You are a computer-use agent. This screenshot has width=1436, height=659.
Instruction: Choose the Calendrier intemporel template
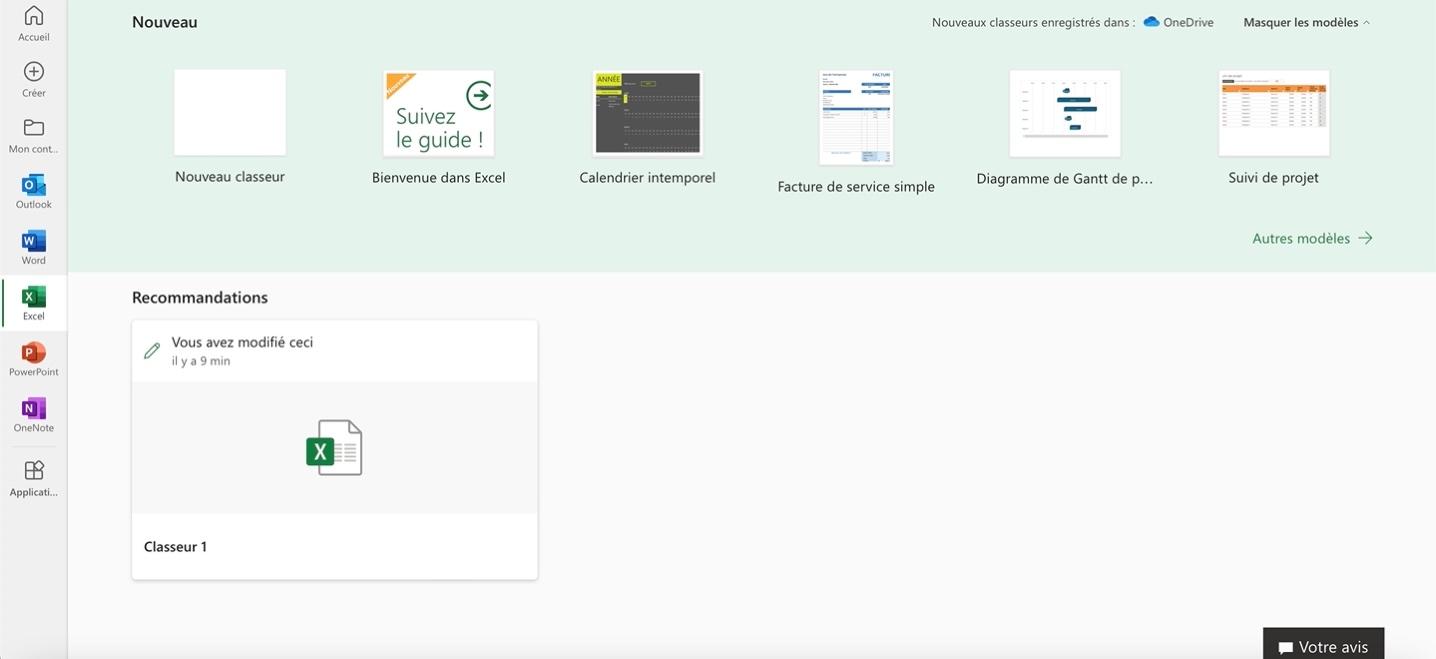[x=648, y=113]
